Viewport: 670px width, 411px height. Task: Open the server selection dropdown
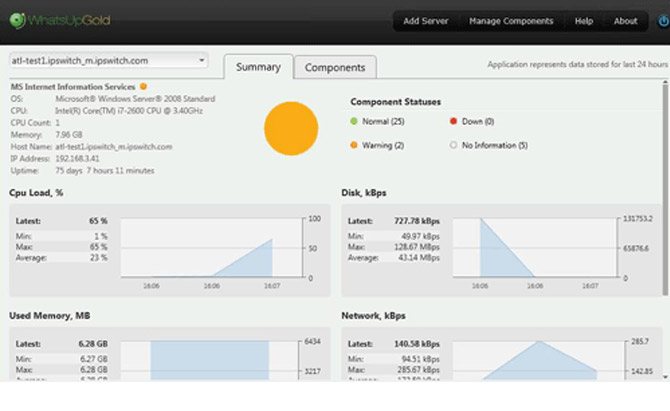click(109, 61)
